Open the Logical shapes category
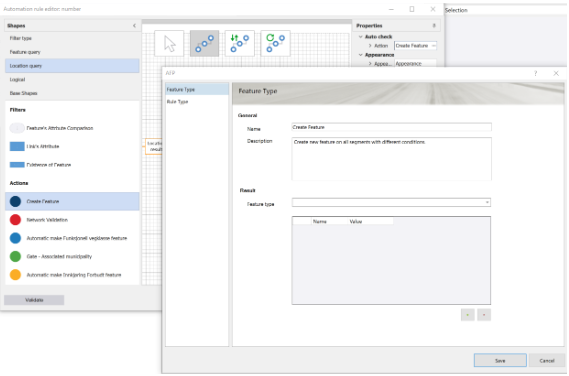Viewport: 569px width, 376px height. [x=72, y=79]
